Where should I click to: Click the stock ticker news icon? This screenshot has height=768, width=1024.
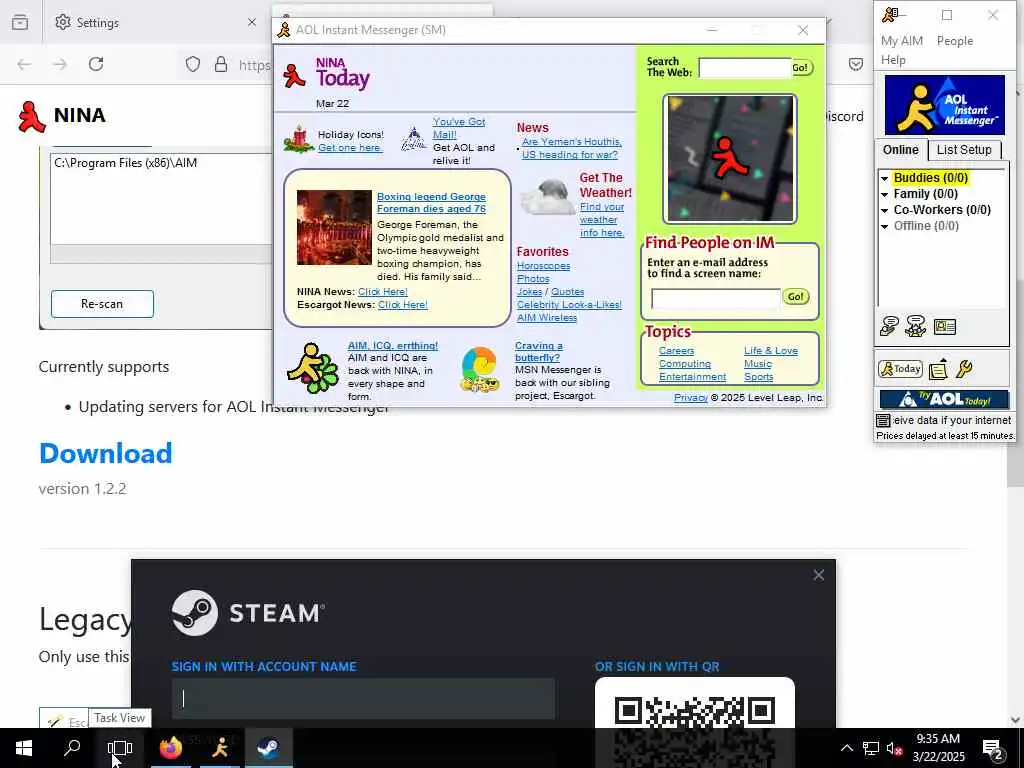coord(883,420)
